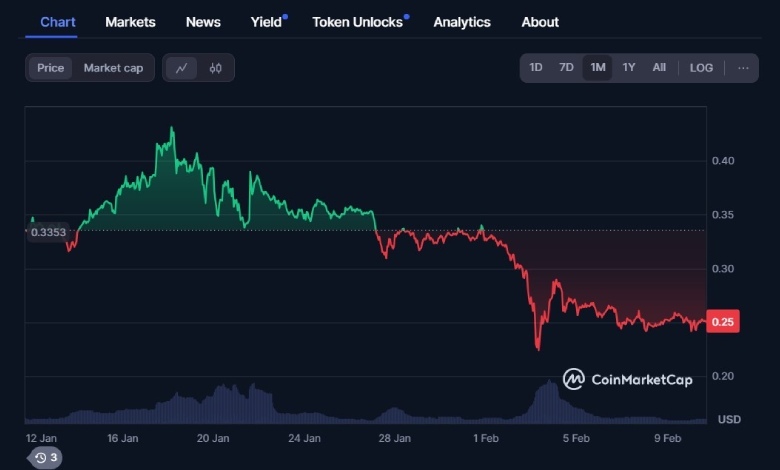Enable LOG scale on chart
Viewport: 780px width, 470px height.
pyautogui.click(x=701, y=68)
